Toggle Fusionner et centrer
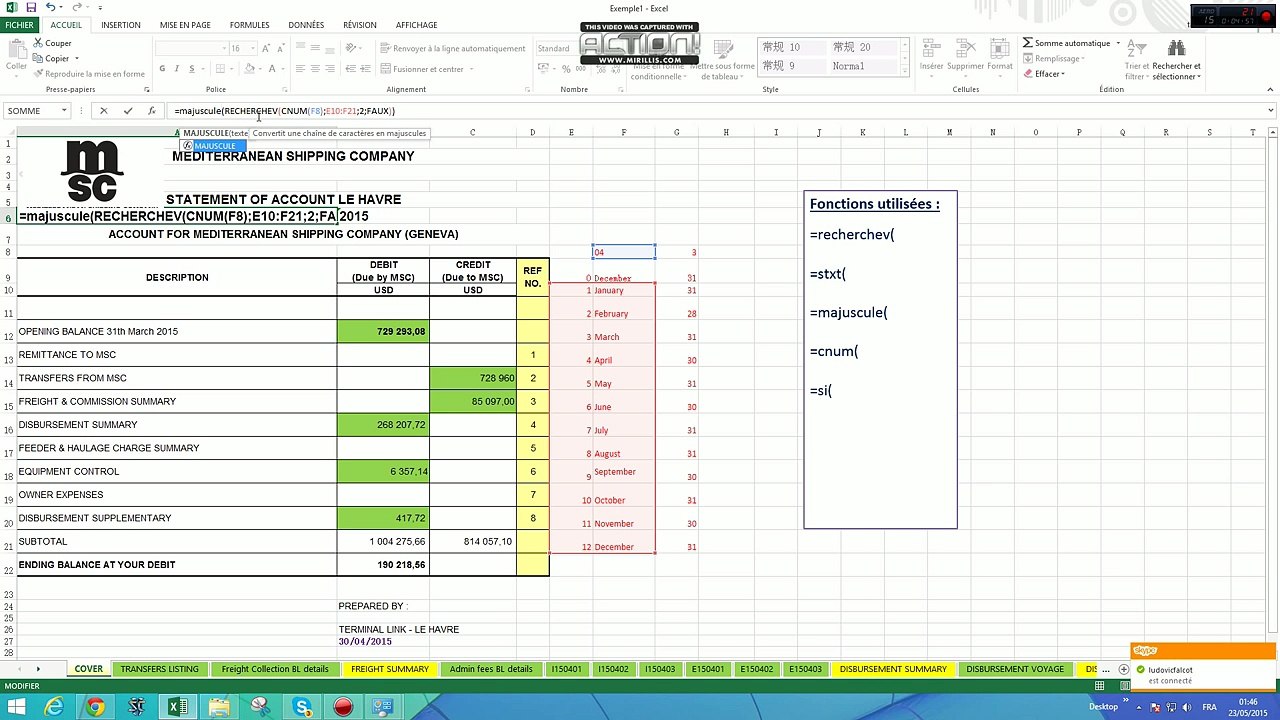Screen dimensions: 1280x720 (421, 69)
